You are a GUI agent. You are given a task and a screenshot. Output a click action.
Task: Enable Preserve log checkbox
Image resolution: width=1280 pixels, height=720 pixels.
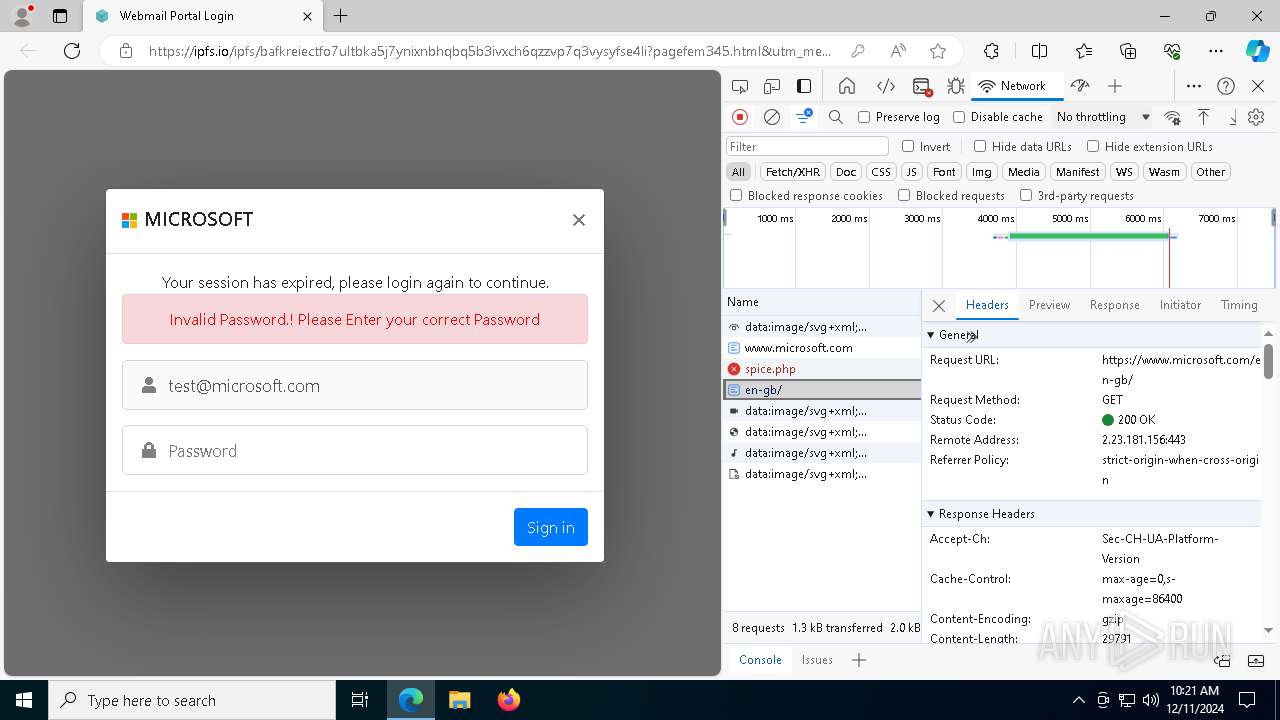pyautogui.click(x=864, y=117)
